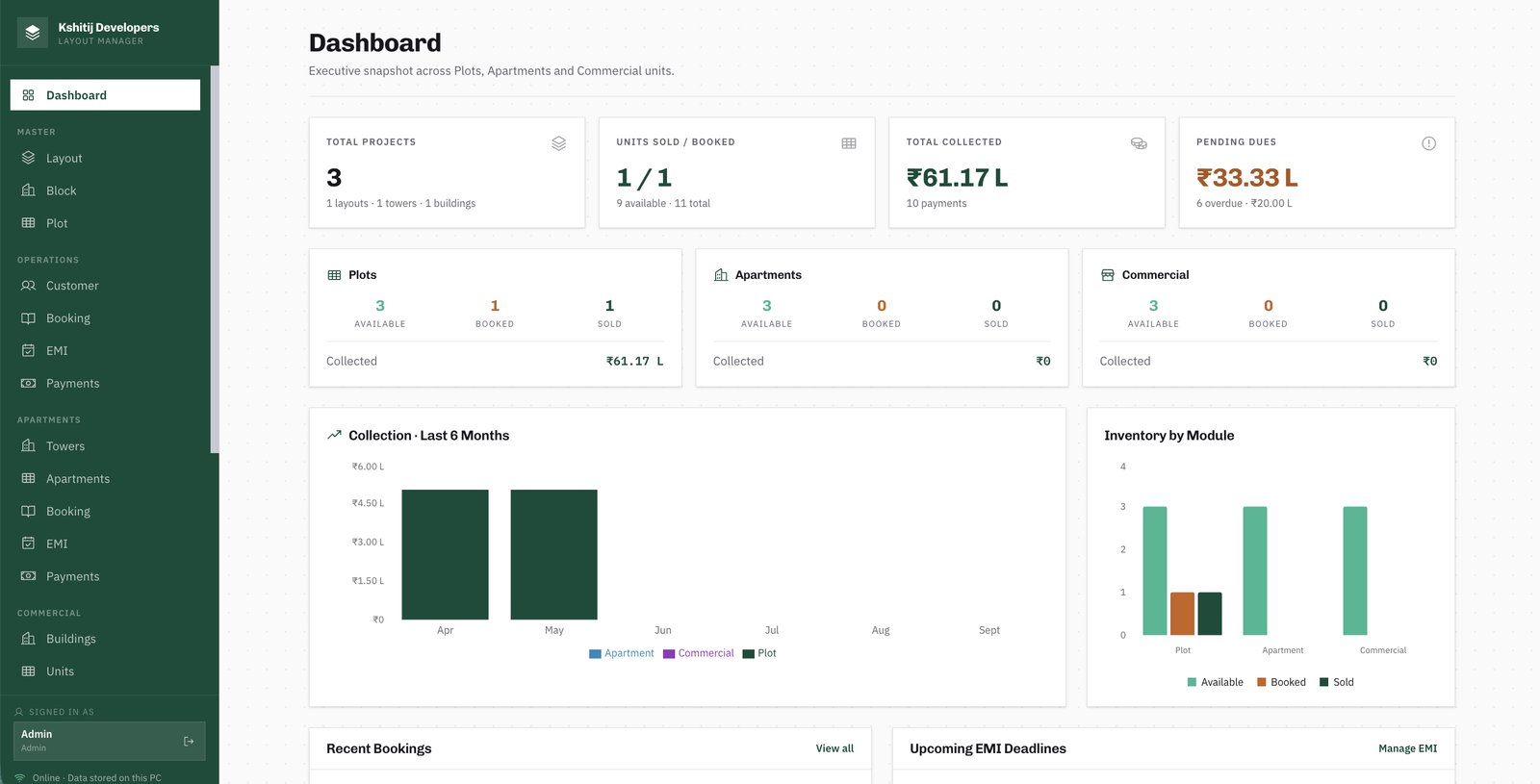Click the grid icon on Units Sold card
Viewport: 1540px width, 784px height.
pyautogui.click(x=849, y=143)
